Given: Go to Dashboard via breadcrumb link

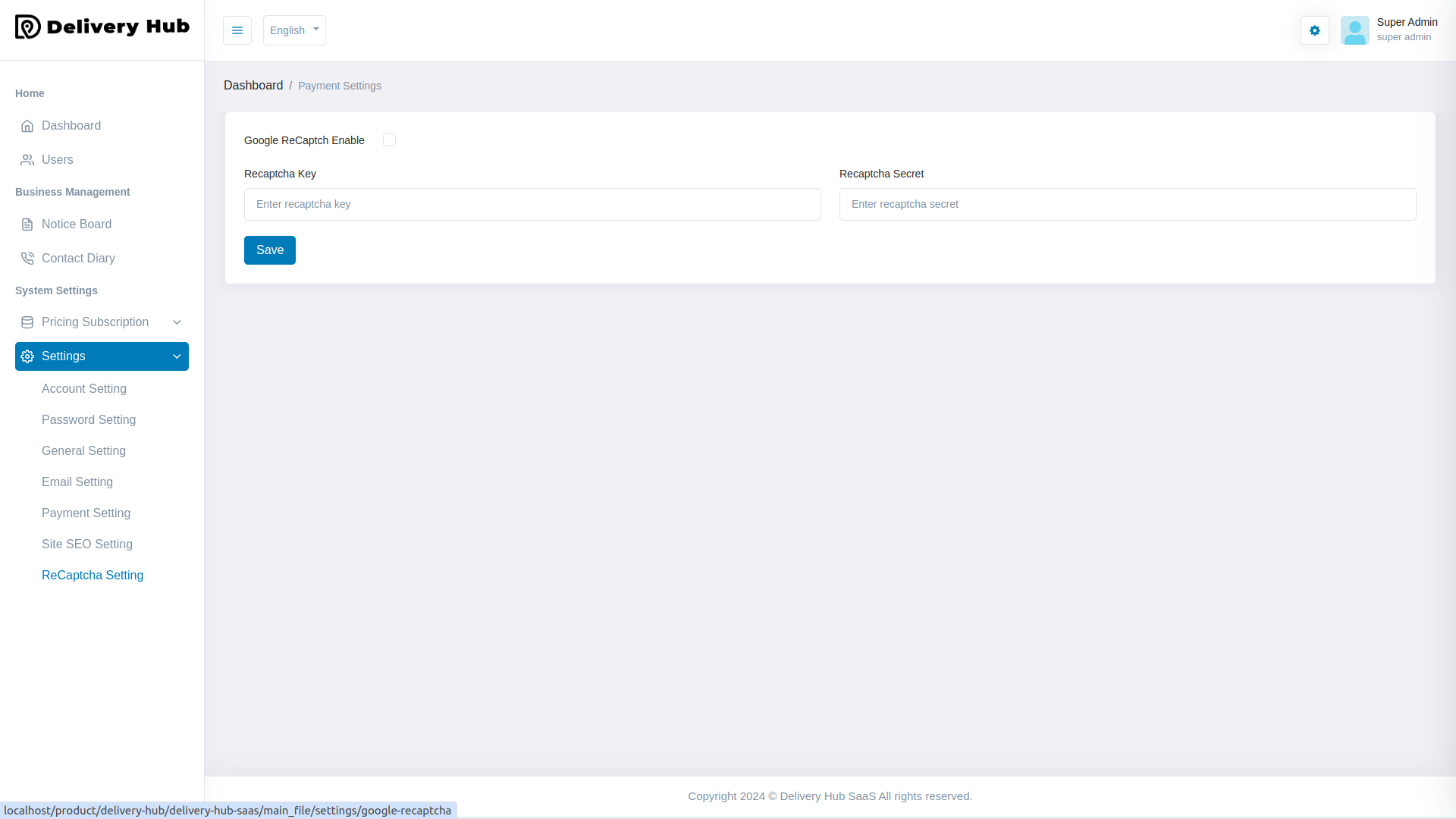Looking at the screenshot, I should tap(253, 85).
